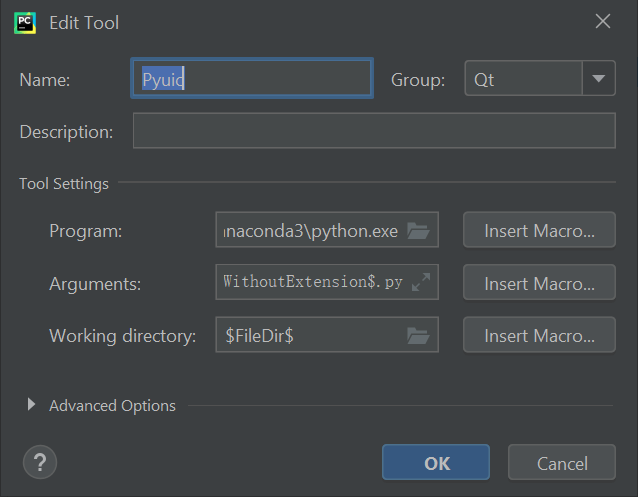Expand the Arguments field with arrow icon

tap(421, 283)
